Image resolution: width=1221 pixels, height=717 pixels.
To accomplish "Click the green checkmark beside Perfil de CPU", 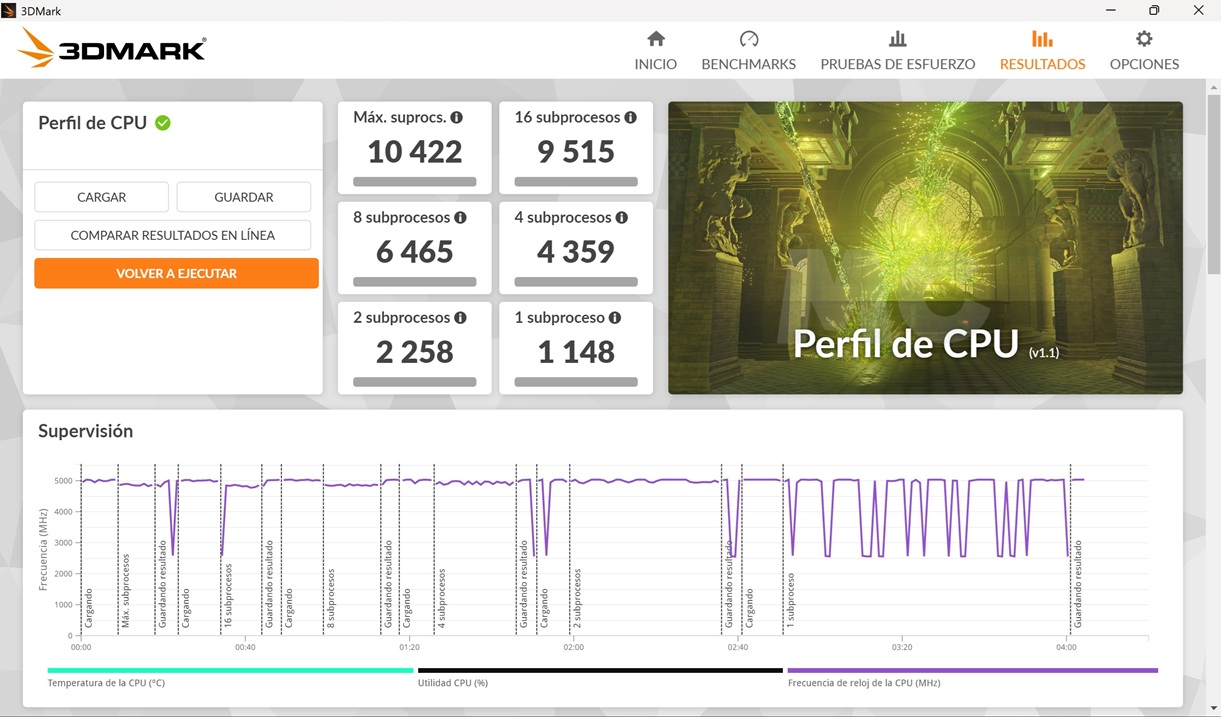I will 162,123.
